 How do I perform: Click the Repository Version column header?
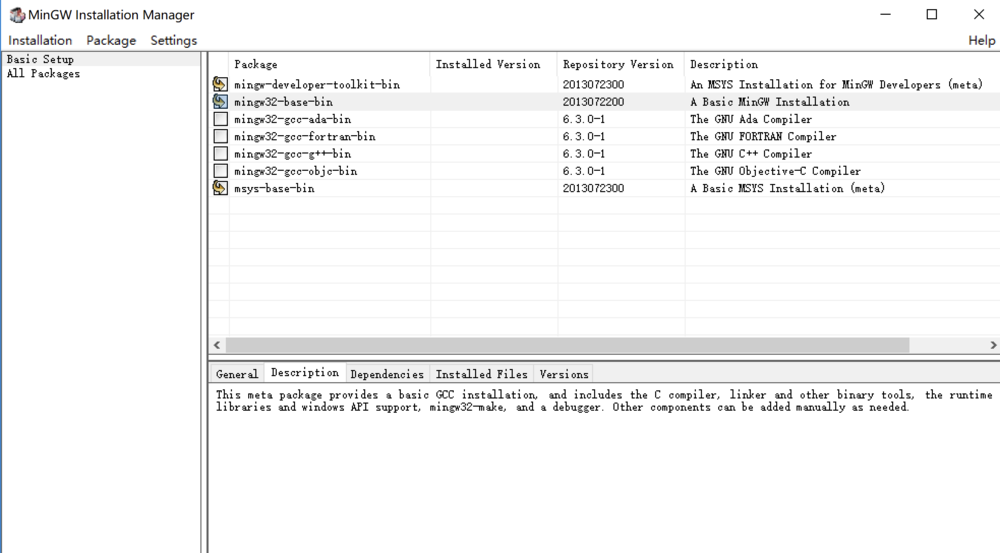(621, 64)
